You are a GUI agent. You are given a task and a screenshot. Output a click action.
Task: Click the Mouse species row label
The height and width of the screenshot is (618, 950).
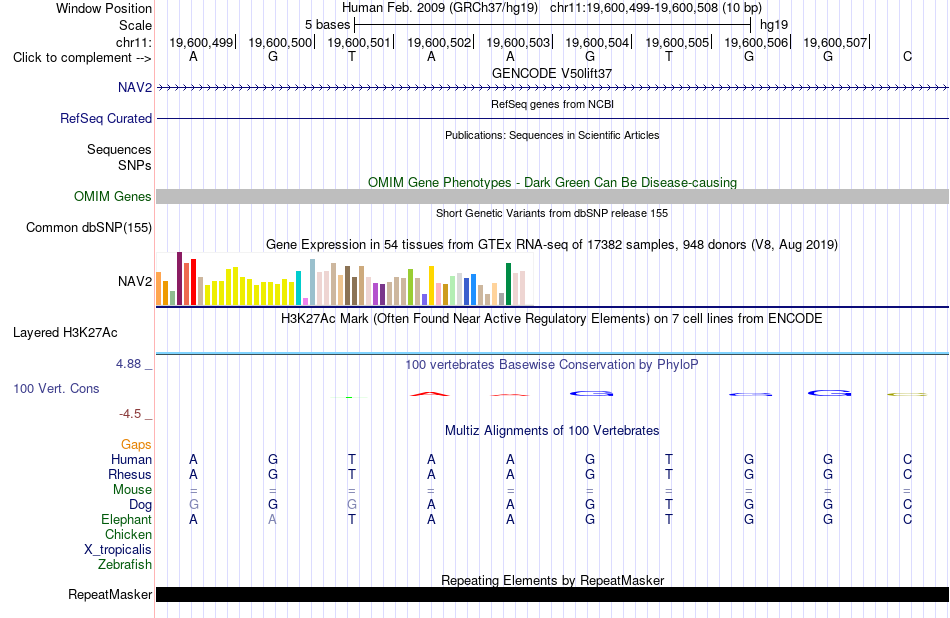tap(132, 490)
